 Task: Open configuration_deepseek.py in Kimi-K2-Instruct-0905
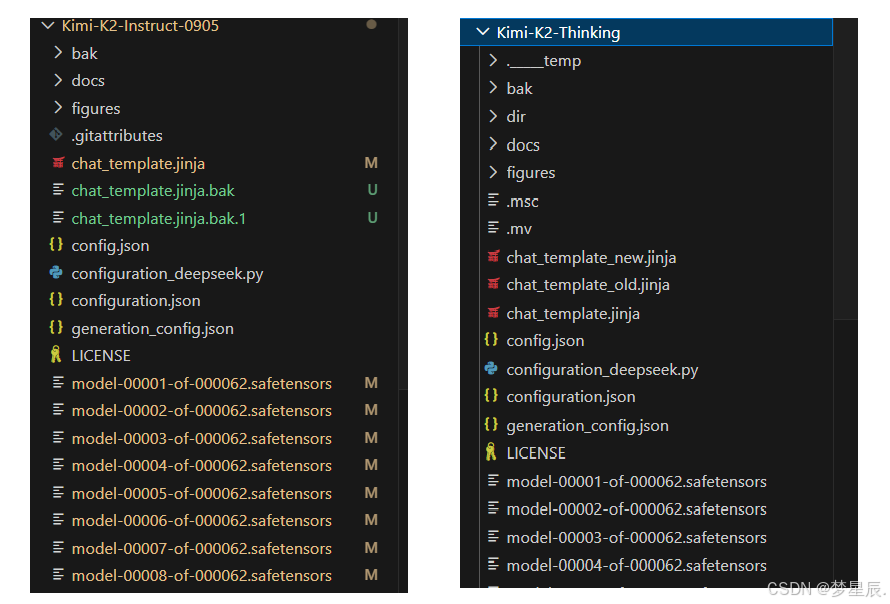167,274
